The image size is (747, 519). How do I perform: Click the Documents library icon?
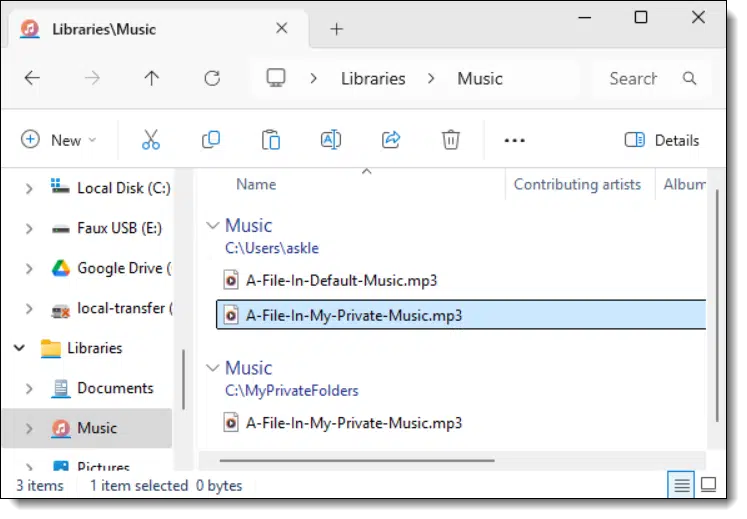click(x=61, y=388)
